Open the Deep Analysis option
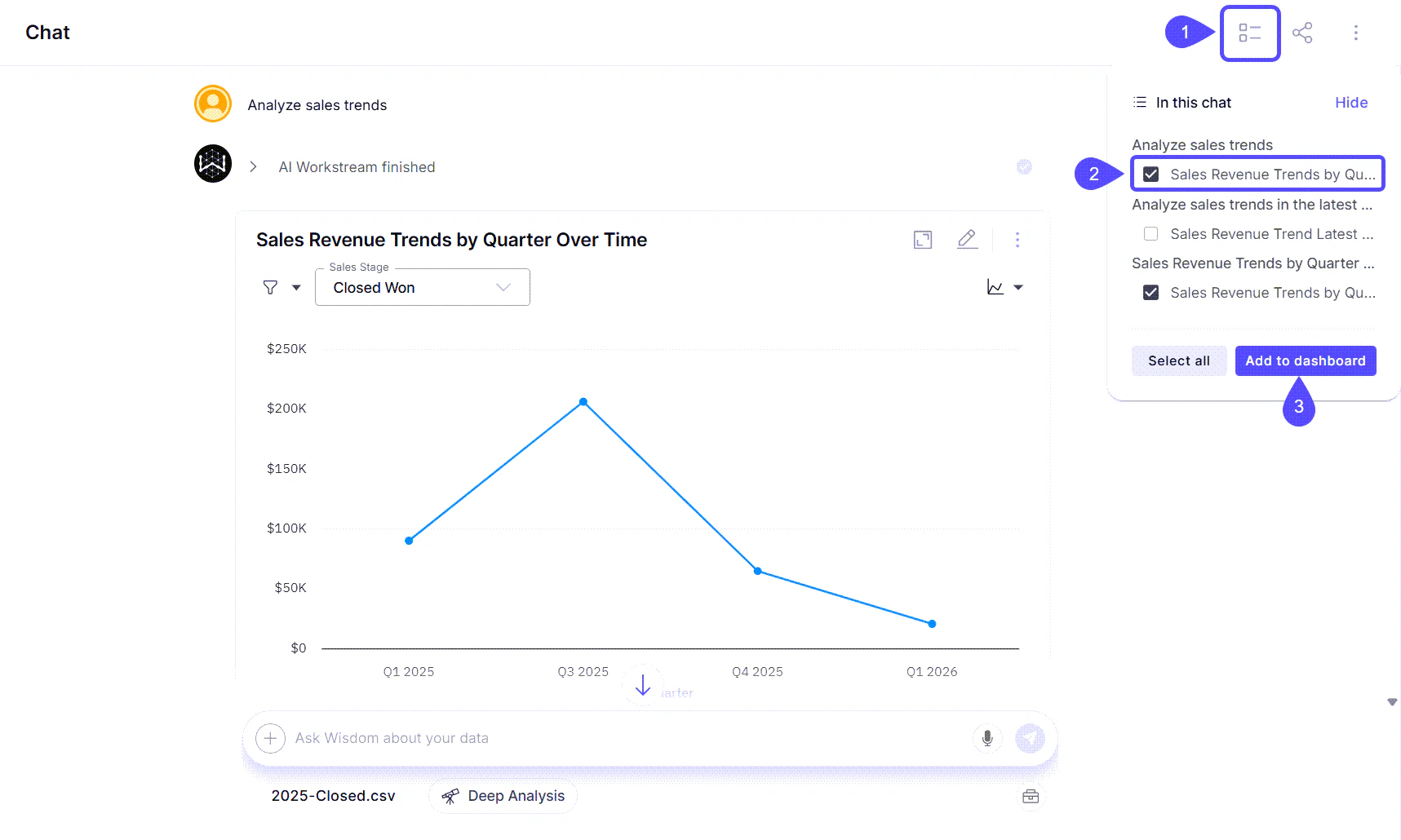This screenshot has width=1401, height=840. 503,796
